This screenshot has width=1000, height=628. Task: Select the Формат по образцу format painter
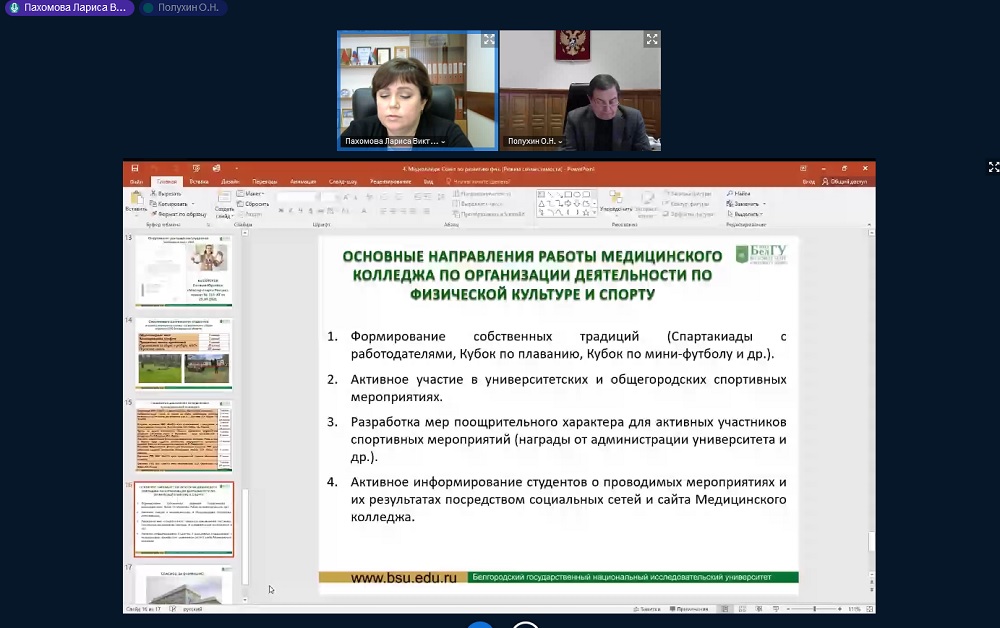[x=153, y=214]
